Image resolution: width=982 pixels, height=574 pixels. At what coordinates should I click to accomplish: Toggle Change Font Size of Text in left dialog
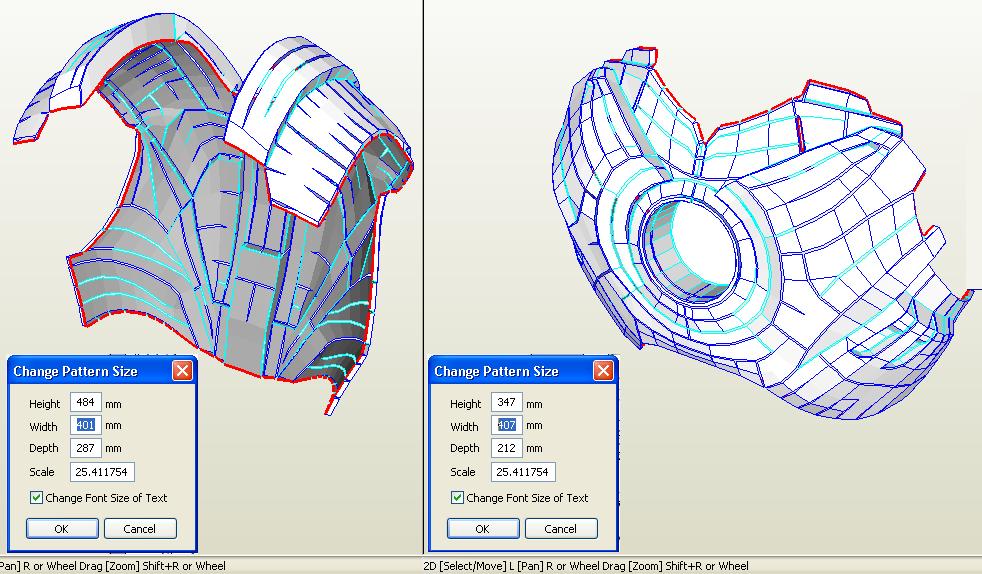(x=36, y=498)
